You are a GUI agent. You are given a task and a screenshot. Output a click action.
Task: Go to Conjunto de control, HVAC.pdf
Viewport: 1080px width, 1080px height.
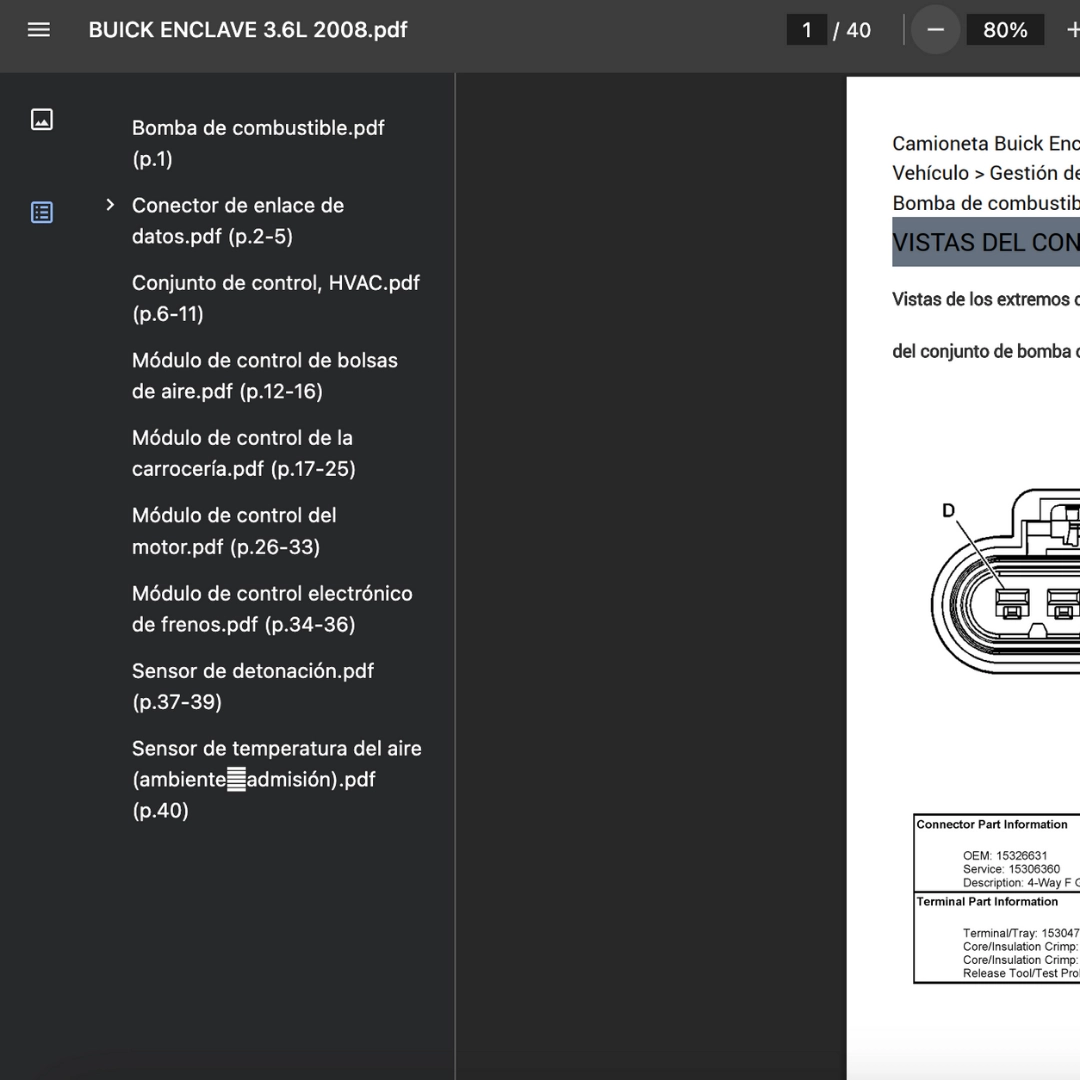click(276, 298)
